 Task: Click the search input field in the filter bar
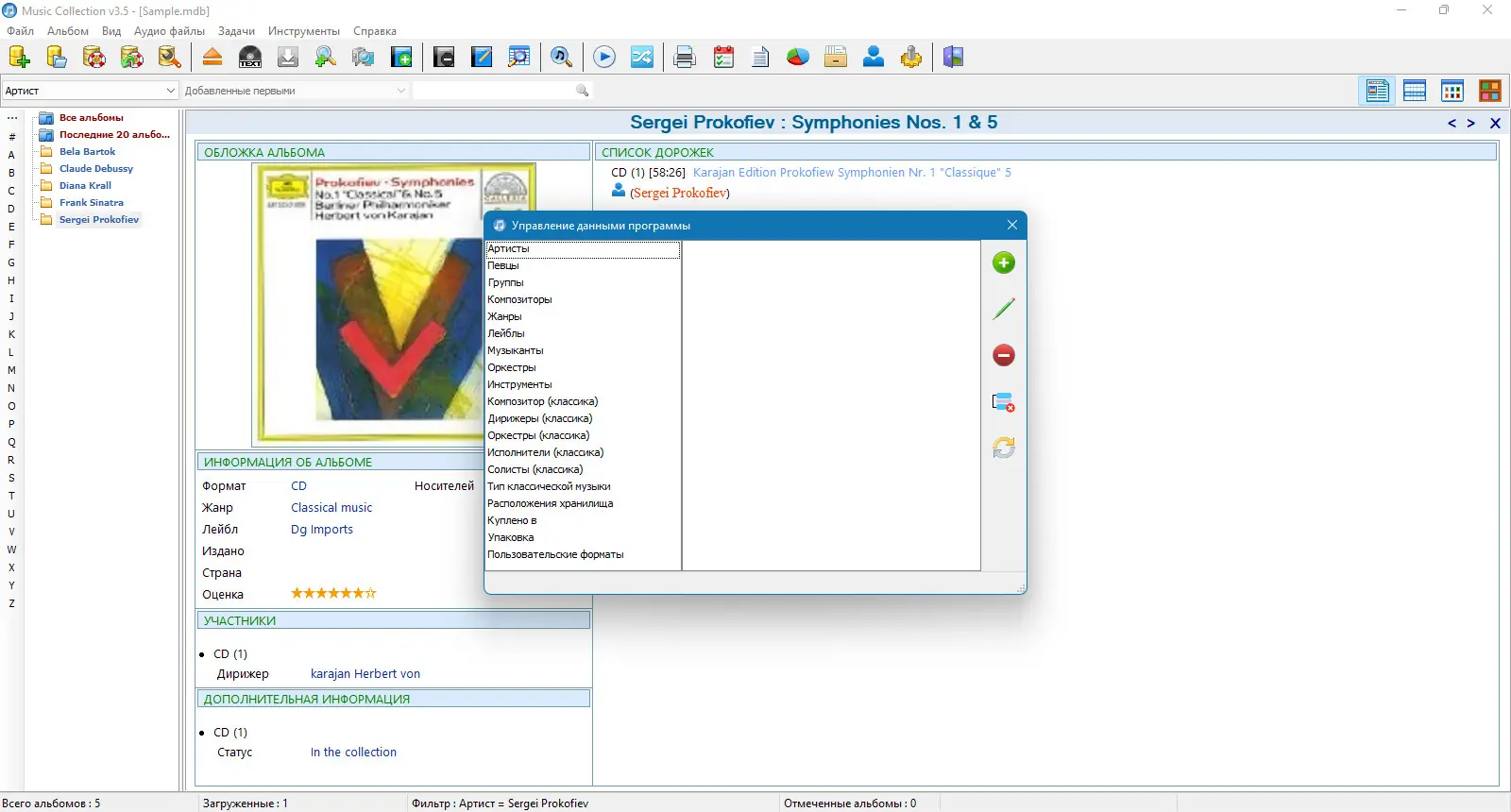494,91
